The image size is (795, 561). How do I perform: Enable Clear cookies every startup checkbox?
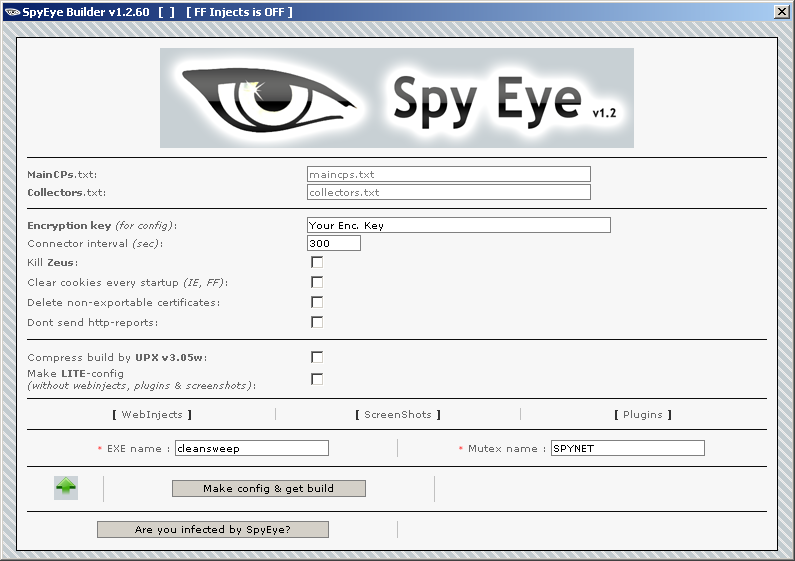pyautogui.click(x=317, y=282)
